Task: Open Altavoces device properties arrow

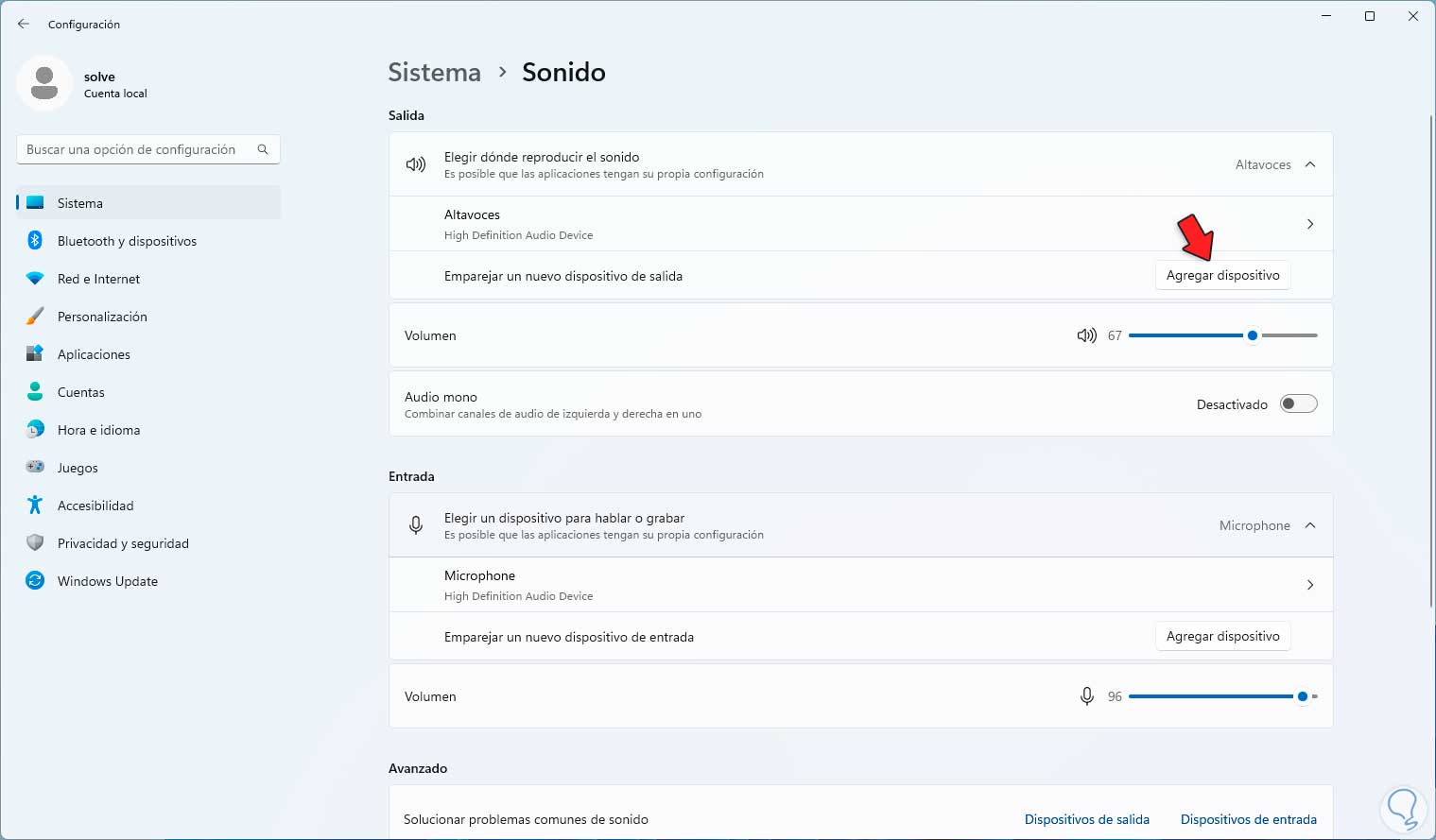Action: pos(1310,224)
